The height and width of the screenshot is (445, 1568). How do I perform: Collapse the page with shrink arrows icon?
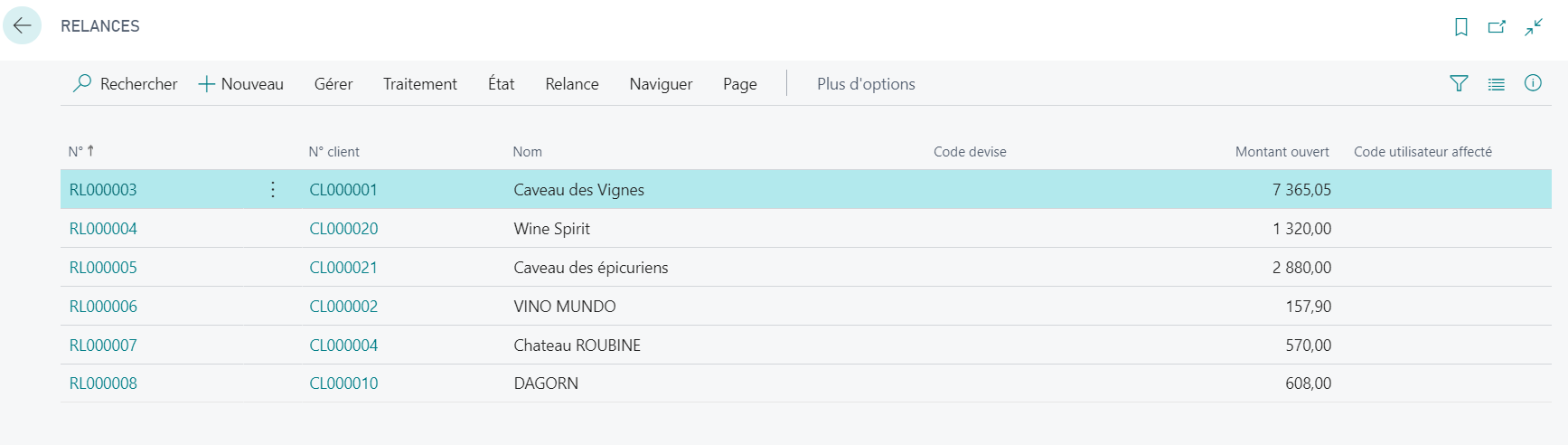click(1534, 27)
